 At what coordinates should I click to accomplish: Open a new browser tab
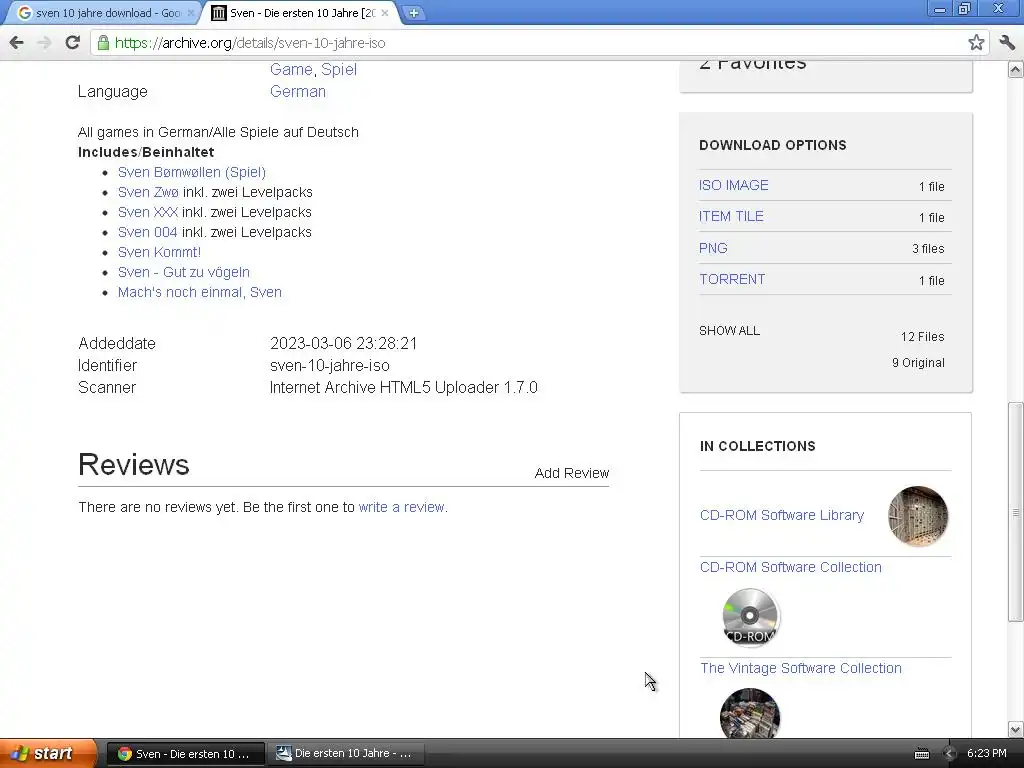413,12
